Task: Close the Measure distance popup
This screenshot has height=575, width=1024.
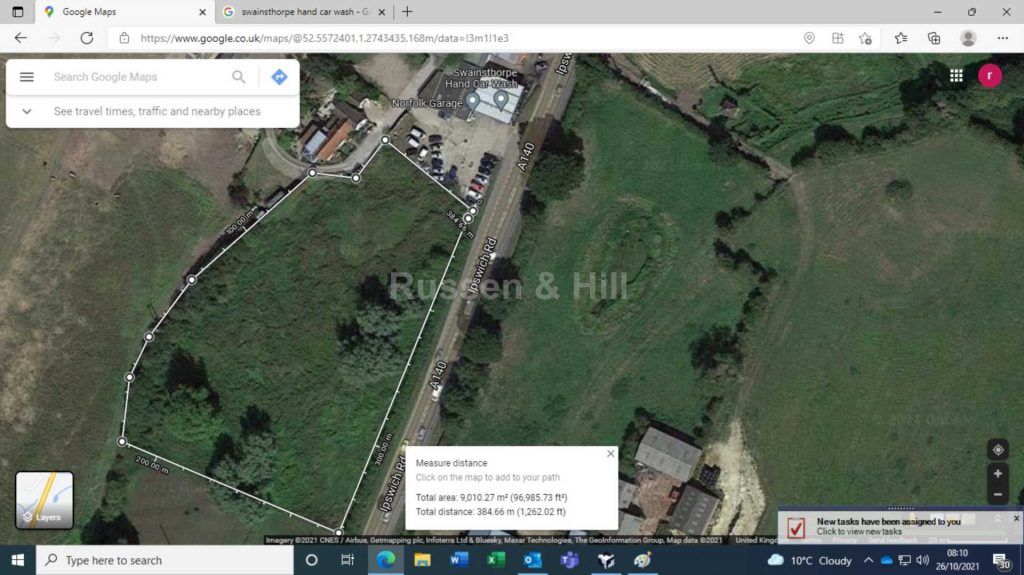Action: pos(610,453)
